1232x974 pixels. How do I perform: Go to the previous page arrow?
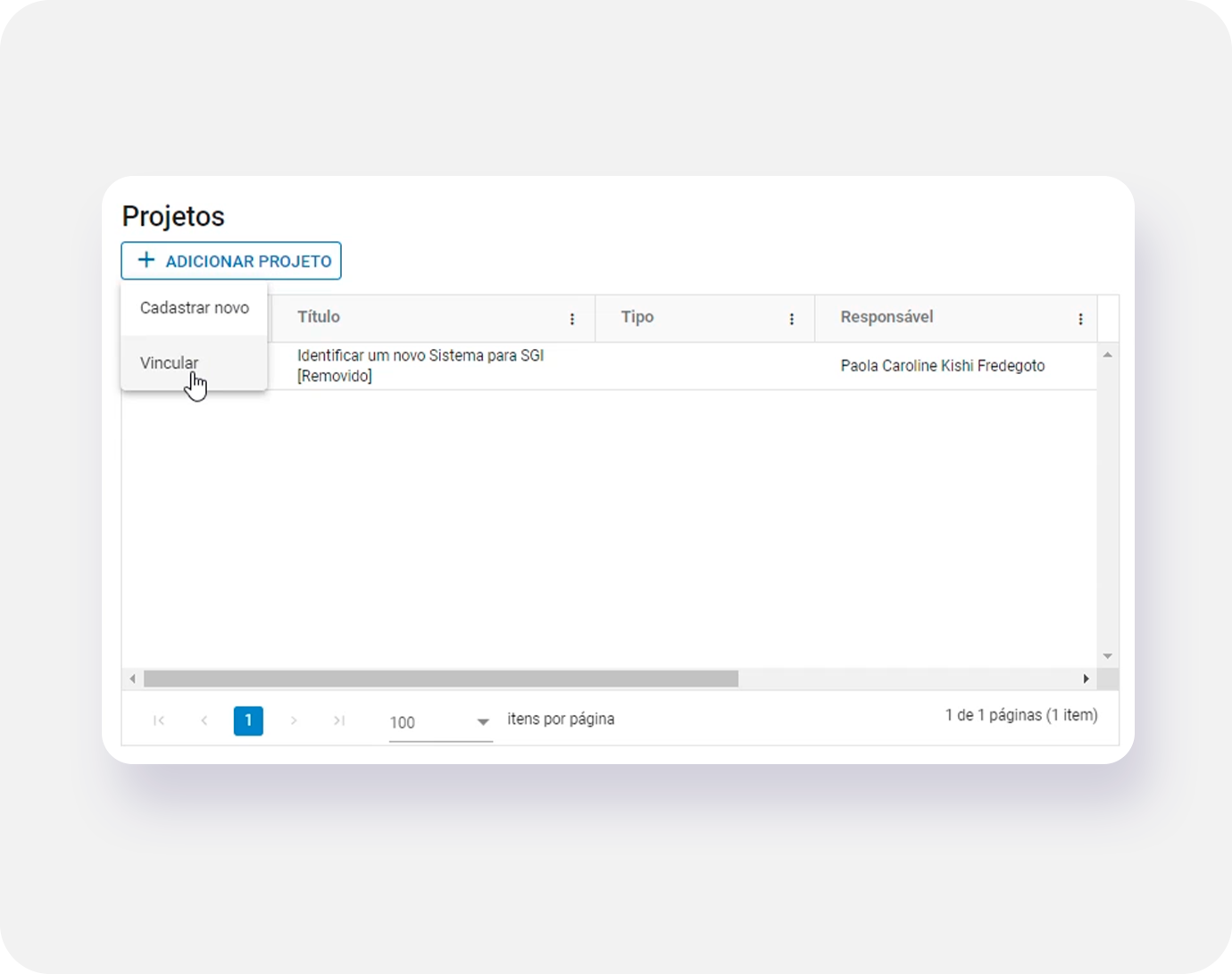coord(204,720)
